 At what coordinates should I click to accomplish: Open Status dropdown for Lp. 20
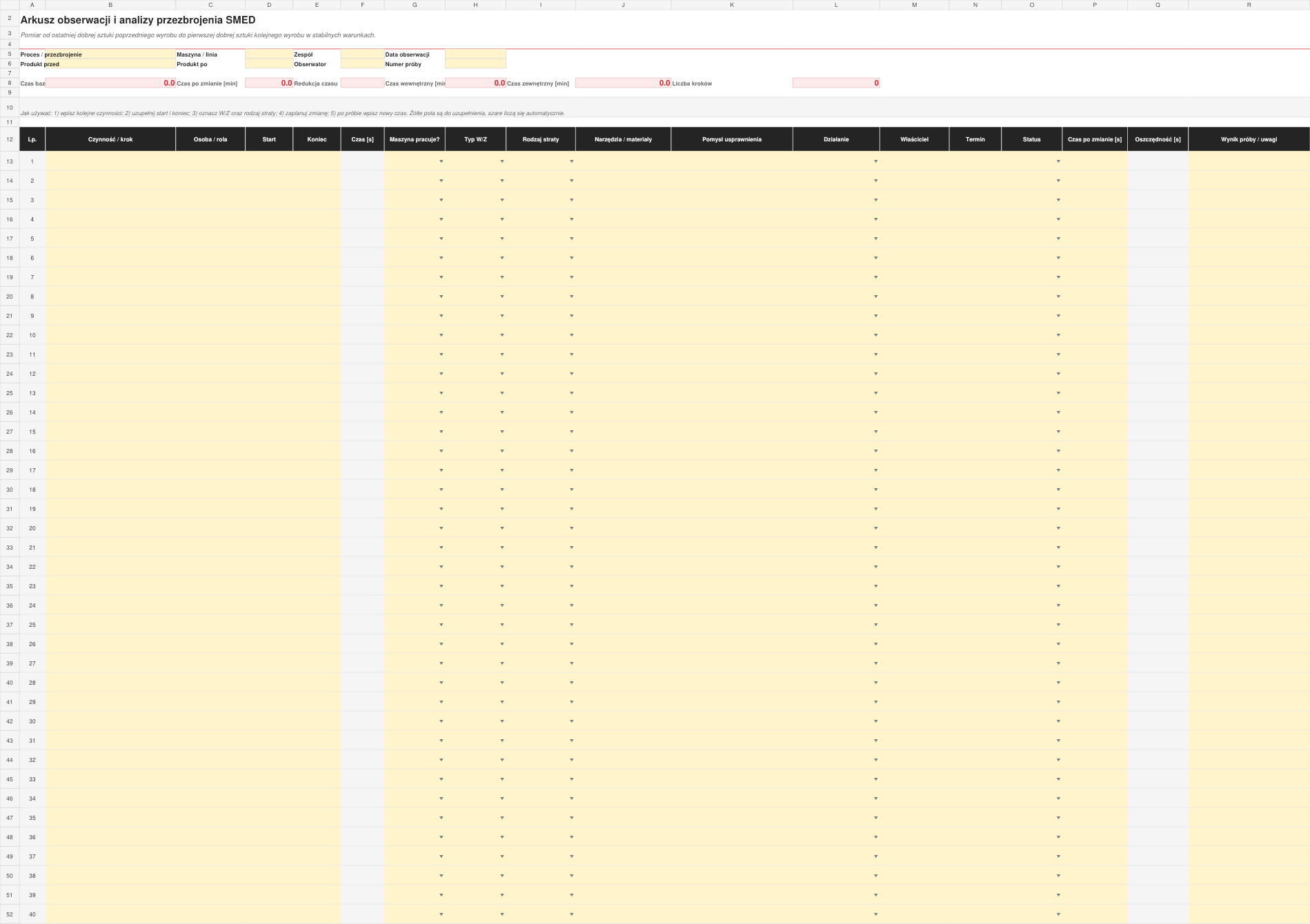1058,528
